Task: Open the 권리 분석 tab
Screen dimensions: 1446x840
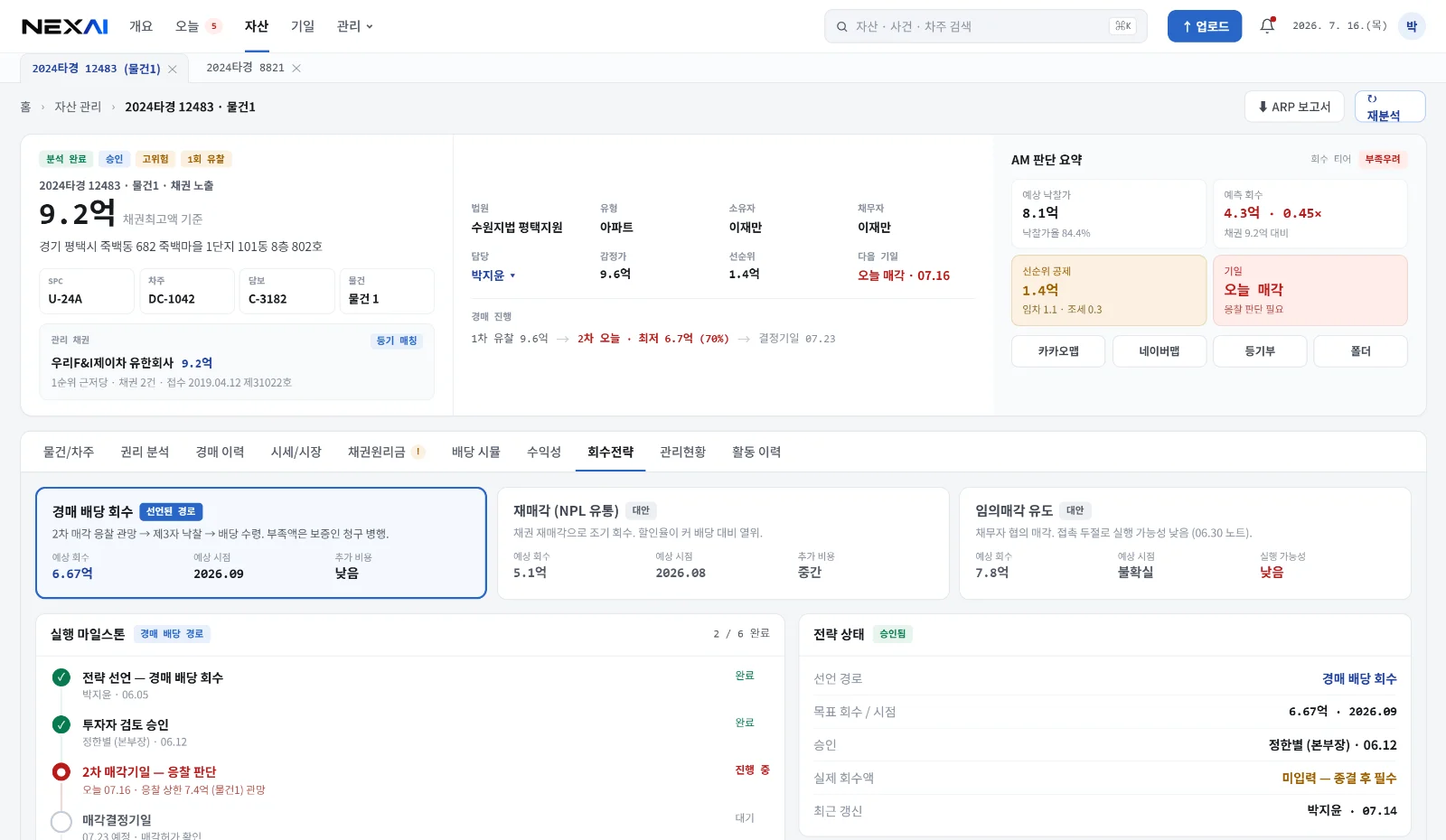Action: 145,452
